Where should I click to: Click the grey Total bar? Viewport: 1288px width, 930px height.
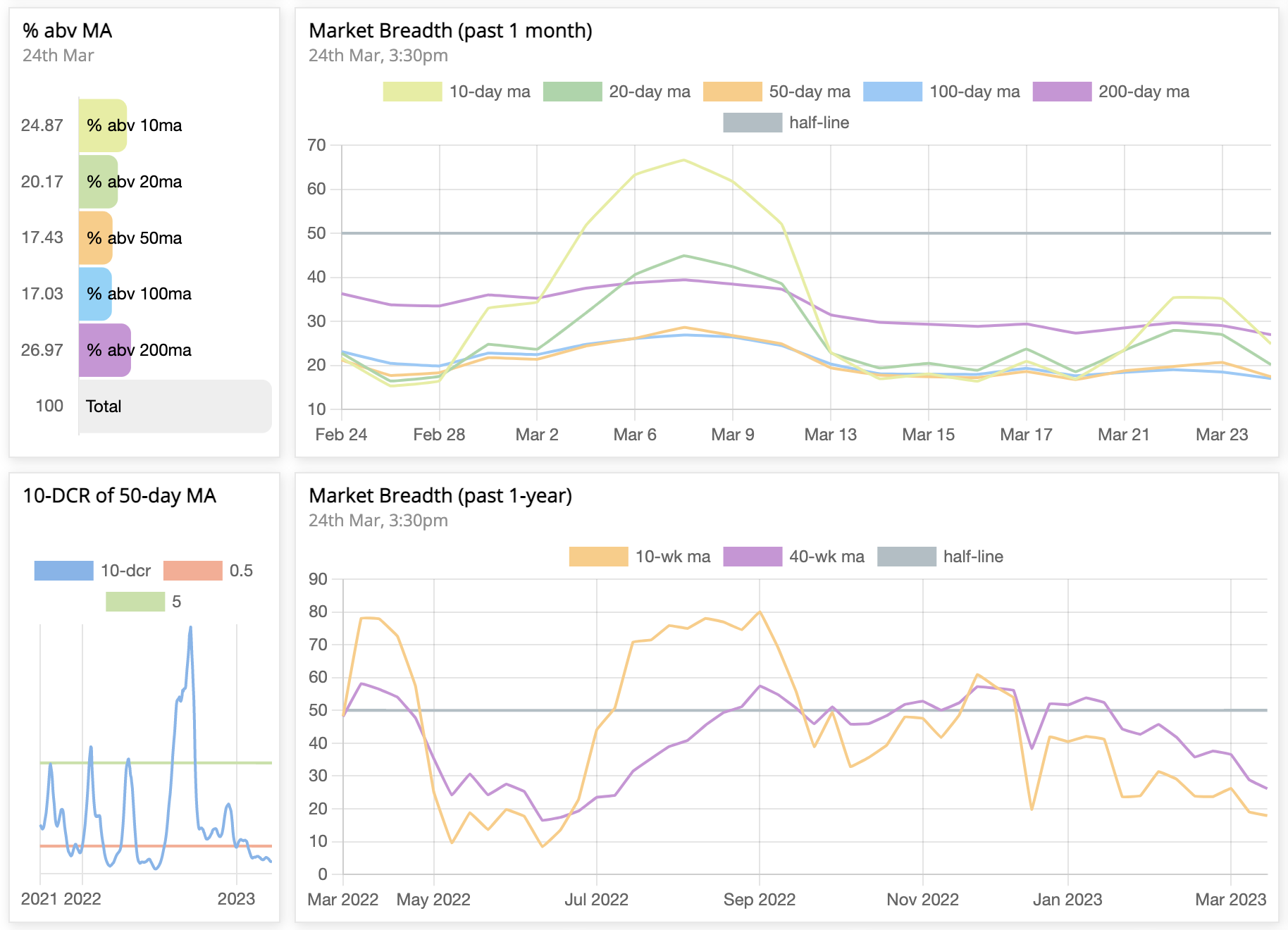pos(175,407)
